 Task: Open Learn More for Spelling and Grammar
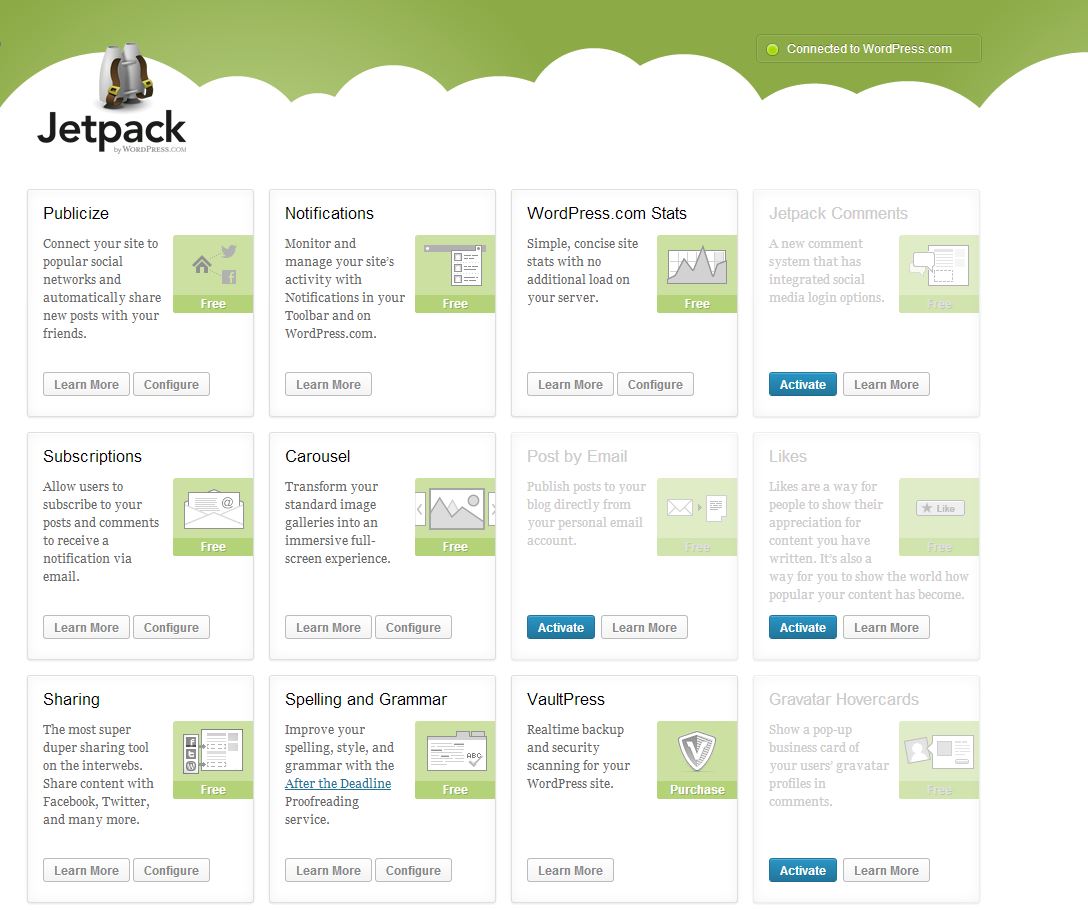328,870
